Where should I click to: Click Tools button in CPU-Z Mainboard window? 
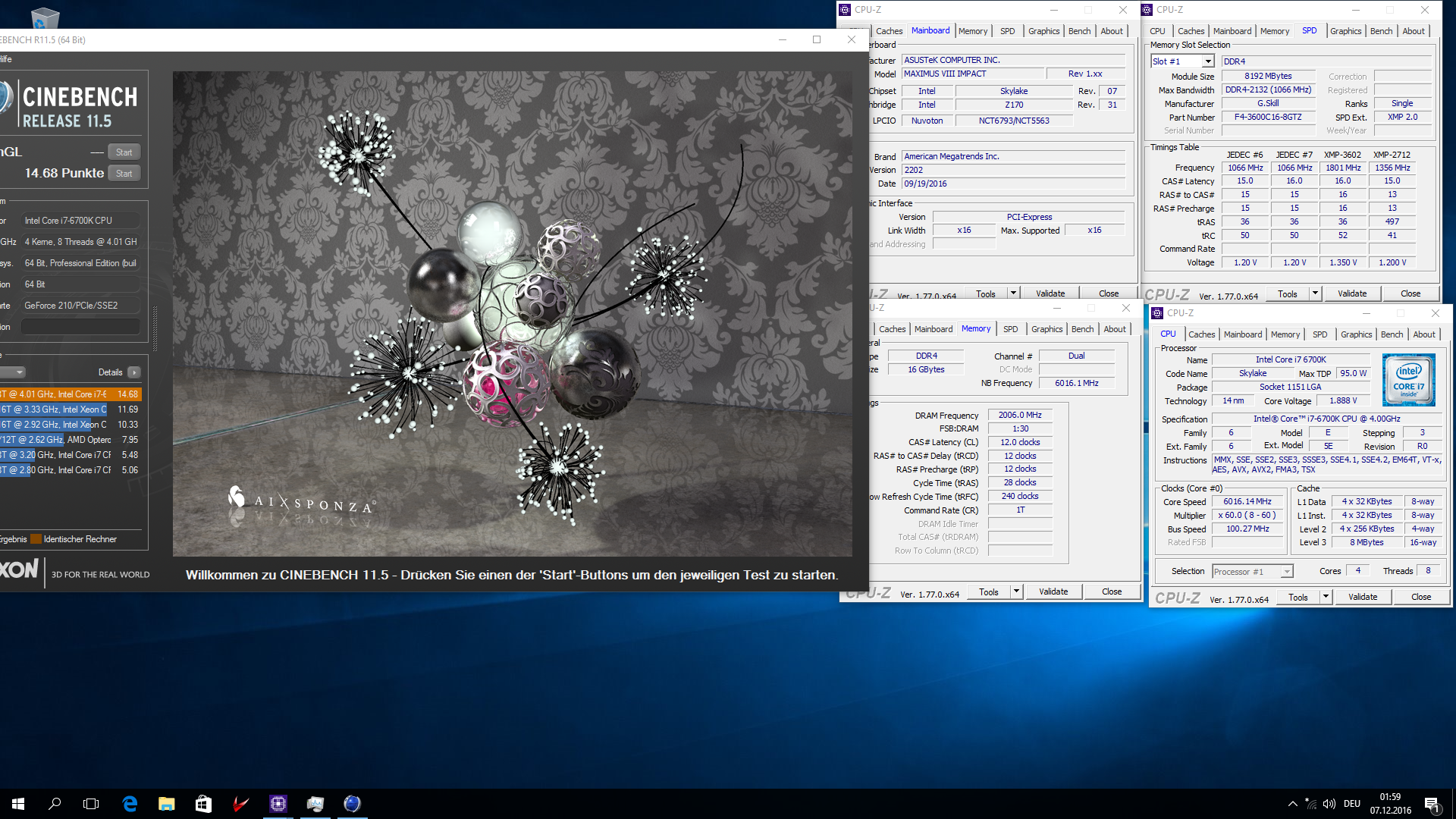coord(985,294)
